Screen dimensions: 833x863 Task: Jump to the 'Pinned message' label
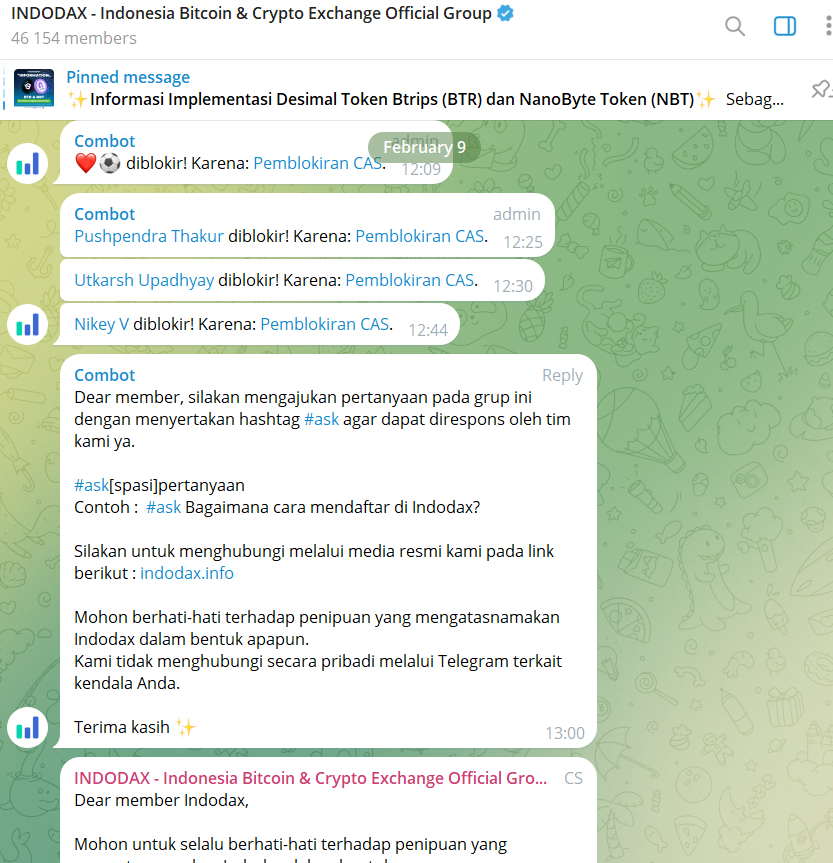point(128,77)
